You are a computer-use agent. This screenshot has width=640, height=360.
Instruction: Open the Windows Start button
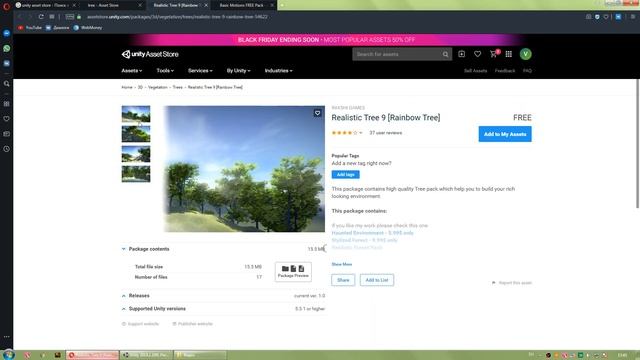point(8,354)
